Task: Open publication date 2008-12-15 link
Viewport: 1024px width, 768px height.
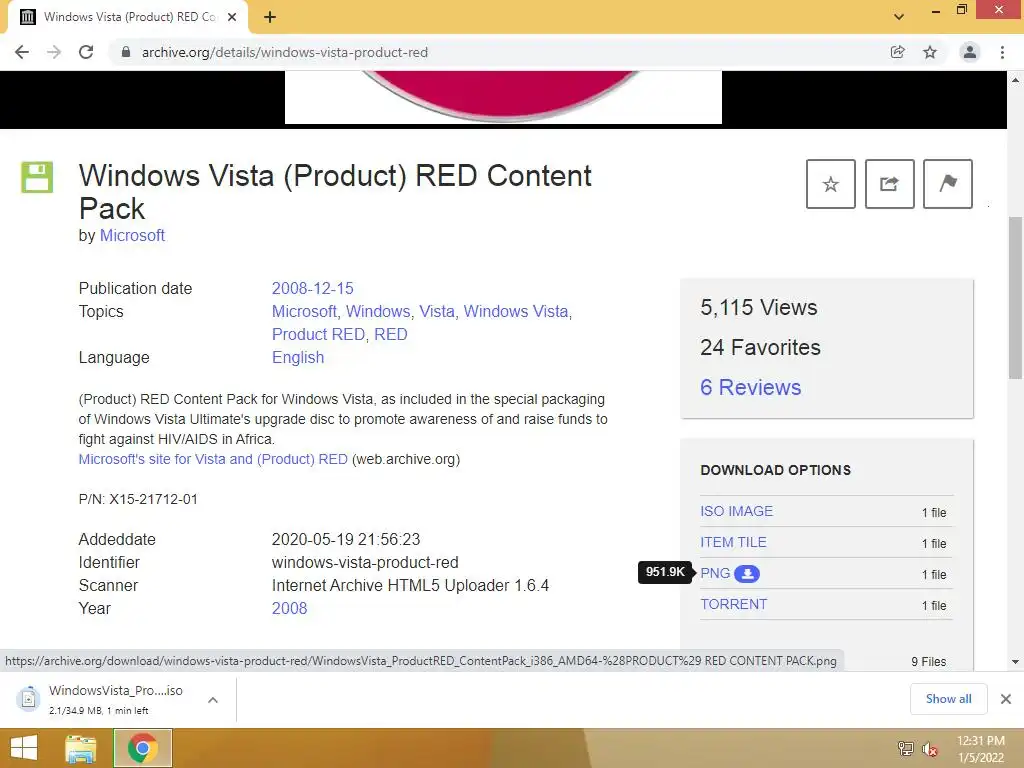Action: pyautogui.click(x=312, y=289)
